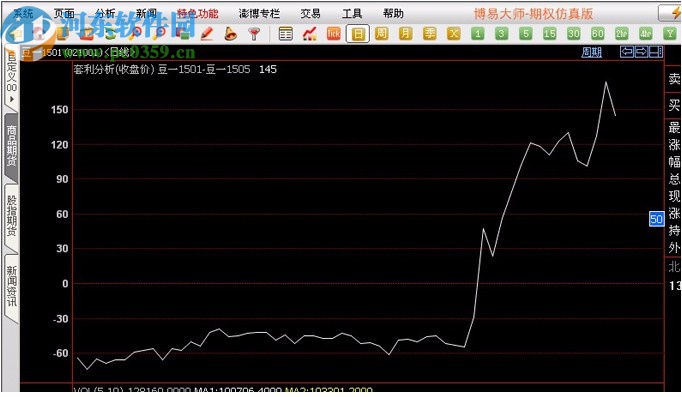Image resolution: width=682 pixels, height=397 pixels.
Task: Open the 帮助 menu
Action: coord(393,13)
